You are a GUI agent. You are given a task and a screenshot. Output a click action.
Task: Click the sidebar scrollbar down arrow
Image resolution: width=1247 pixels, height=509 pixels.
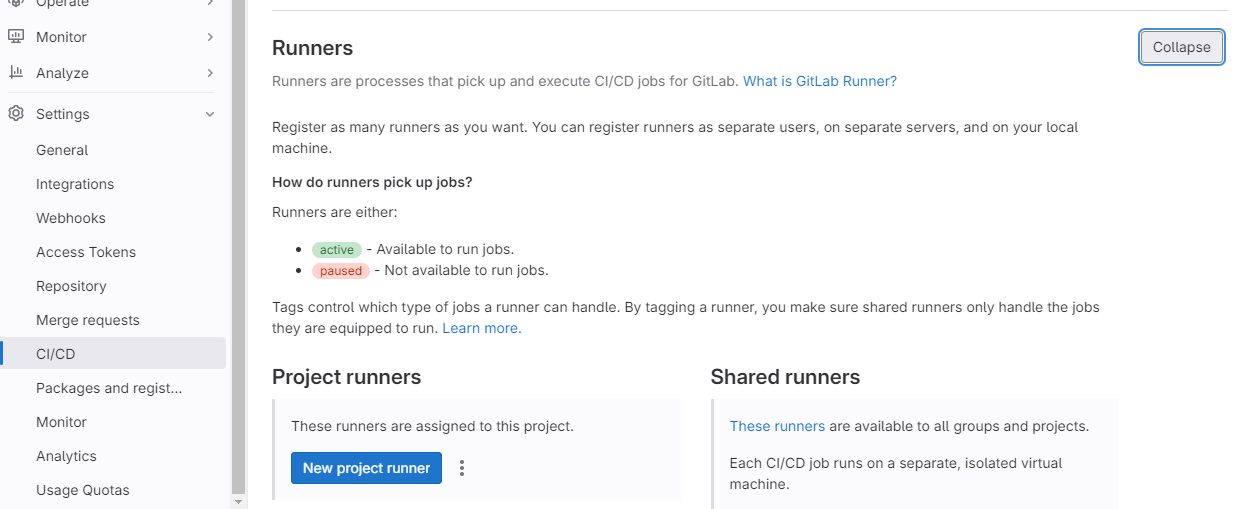(238, 499)
